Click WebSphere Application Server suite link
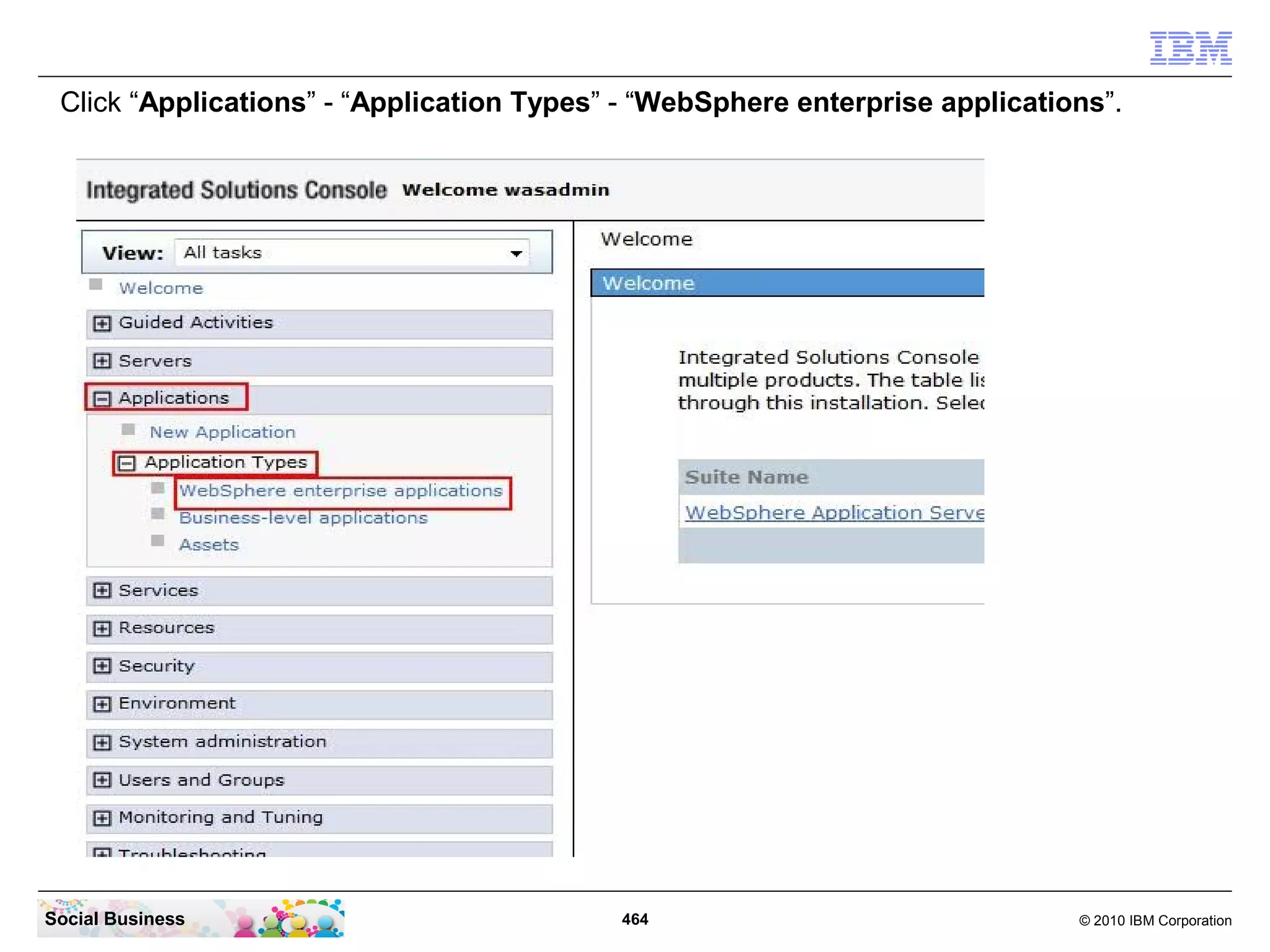Viewport: 1270px width, 952px height. [835, 513]
